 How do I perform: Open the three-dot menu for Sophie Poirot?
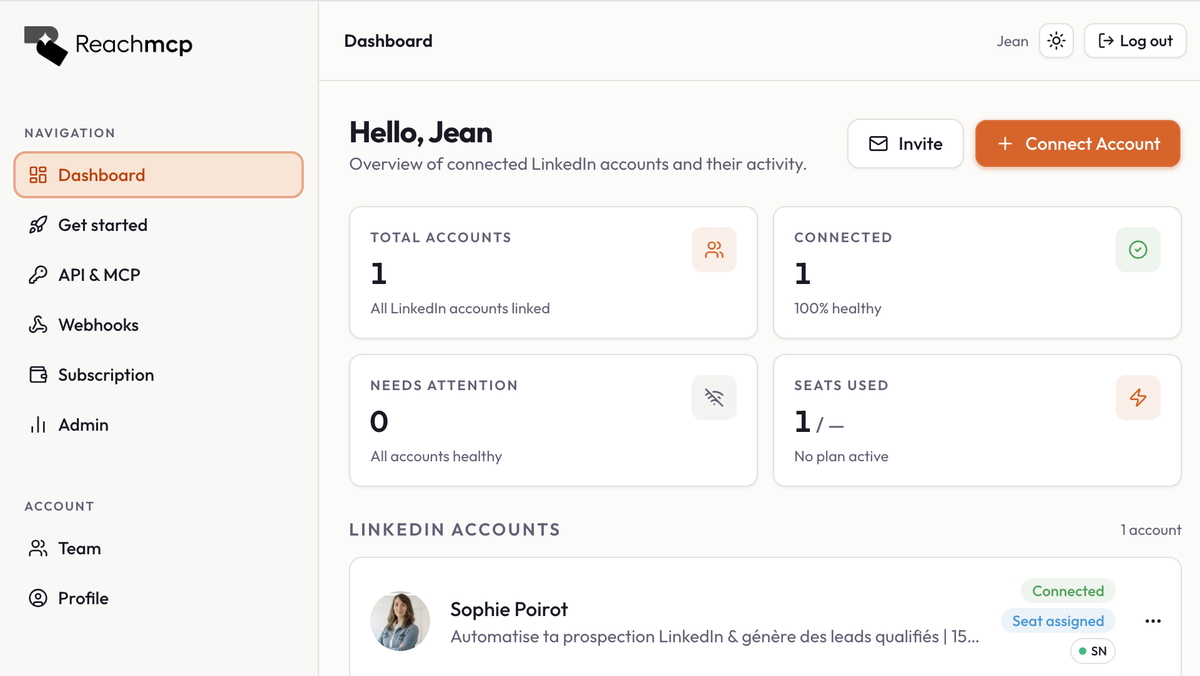1153,621
